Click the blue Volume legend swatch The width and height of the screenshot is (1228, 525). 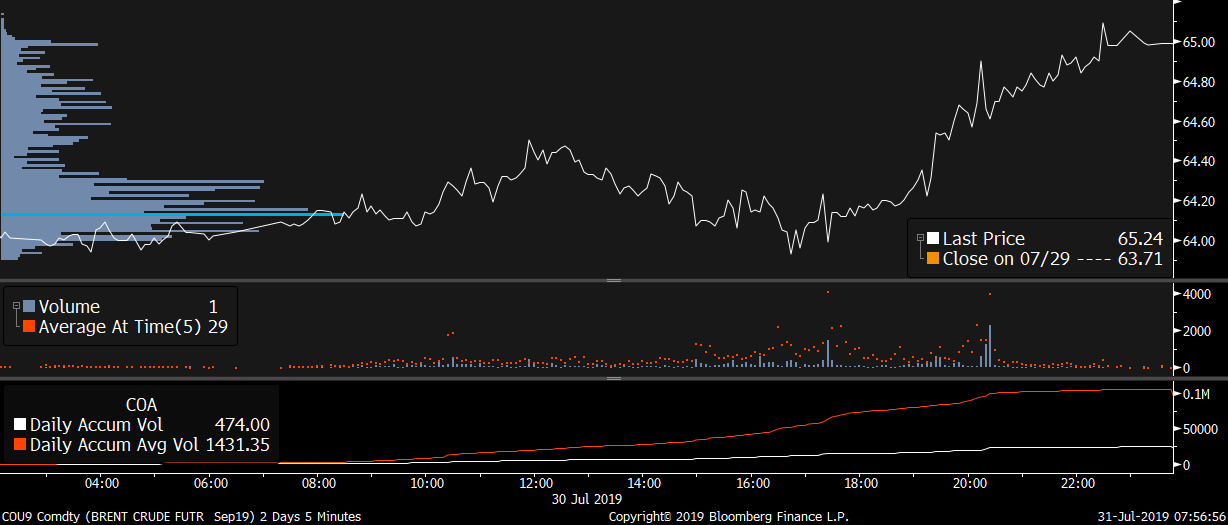(29, 307)
